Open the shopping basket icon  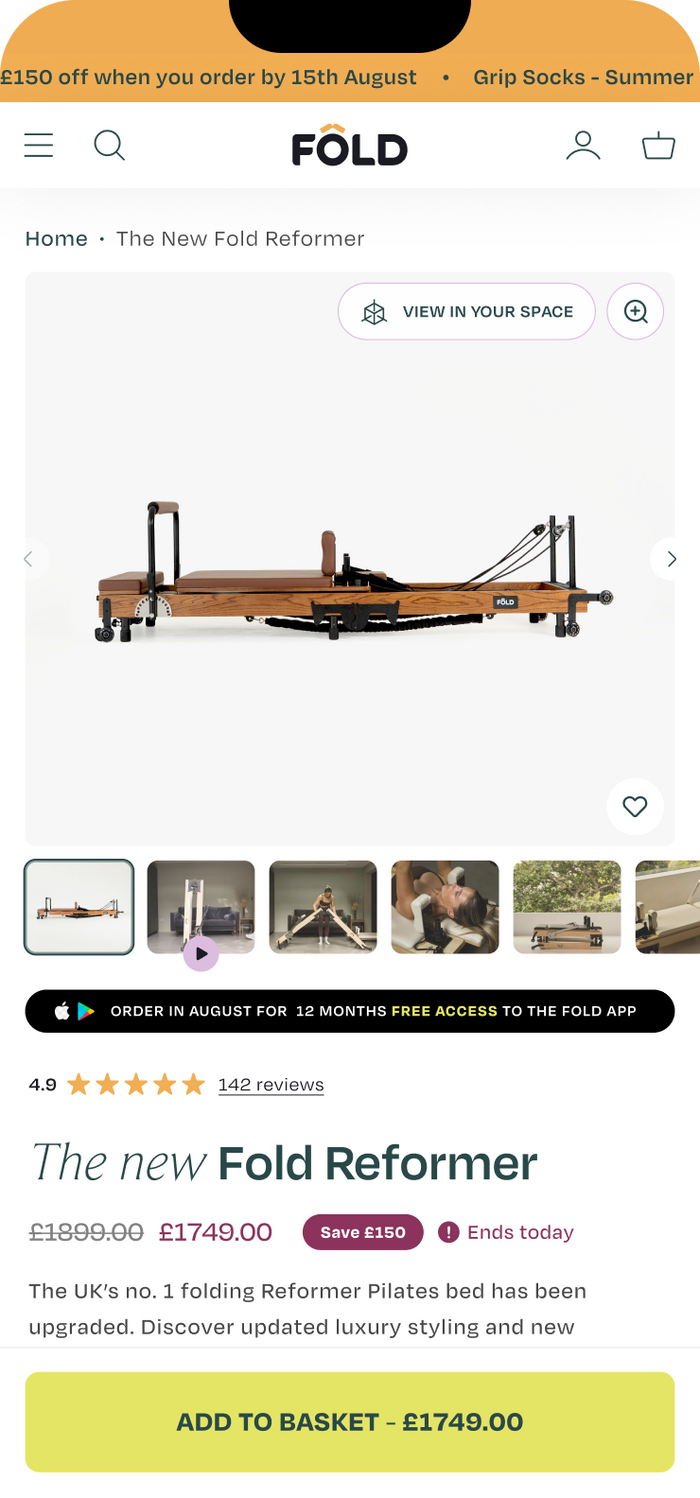coord(659,146)
